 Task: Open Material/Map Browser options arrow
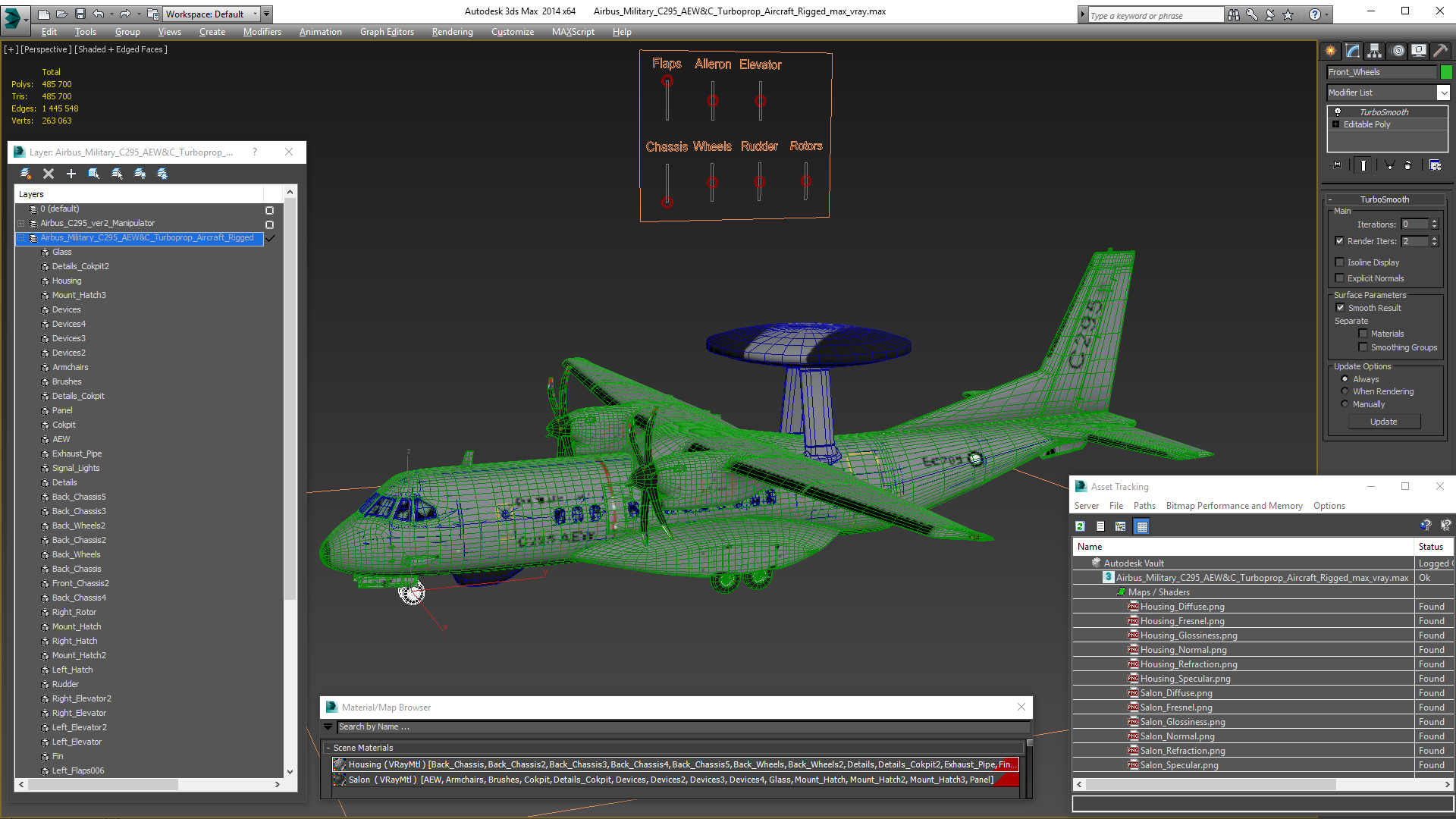(x=328, y=726)
